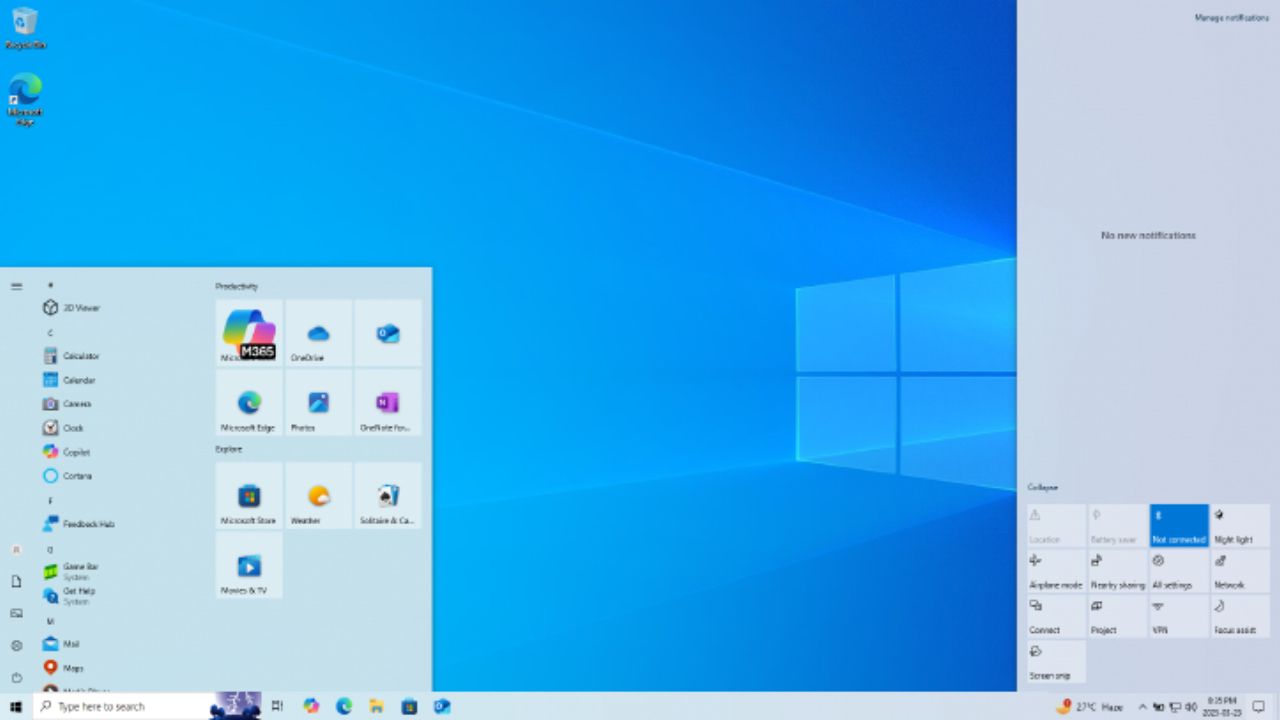Open the Microsoft Store tile
The width and height of the screenshot is (1280, 720).
pyautogui.click(x=248, y=495)
